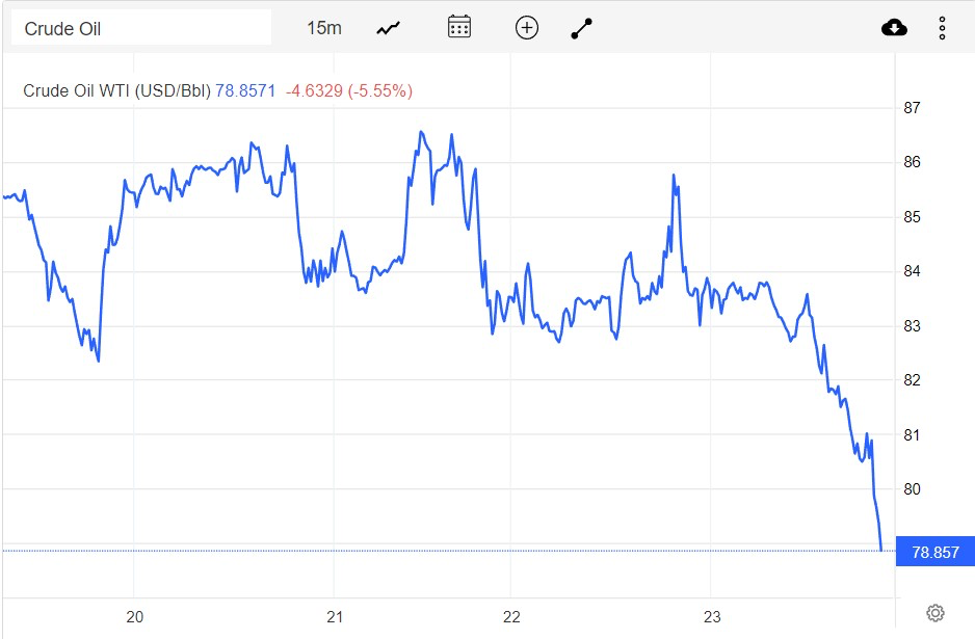
Task: Click date label 20 on time axis
Action: point(135,617)
